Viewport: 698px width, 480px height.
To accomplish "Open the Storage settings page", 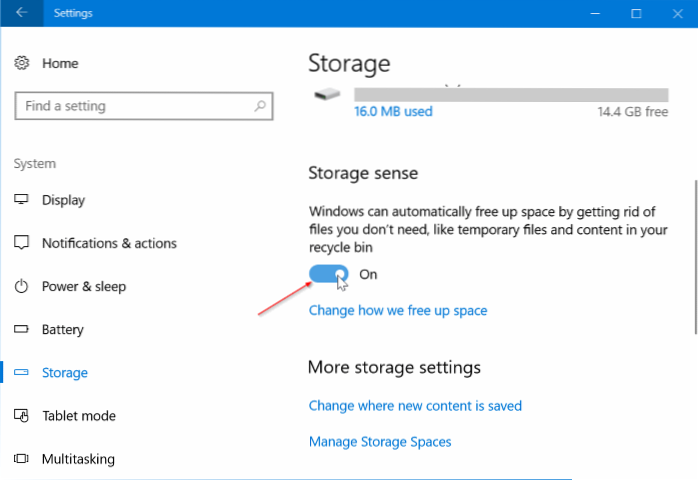I will click(x=65, y=373).
